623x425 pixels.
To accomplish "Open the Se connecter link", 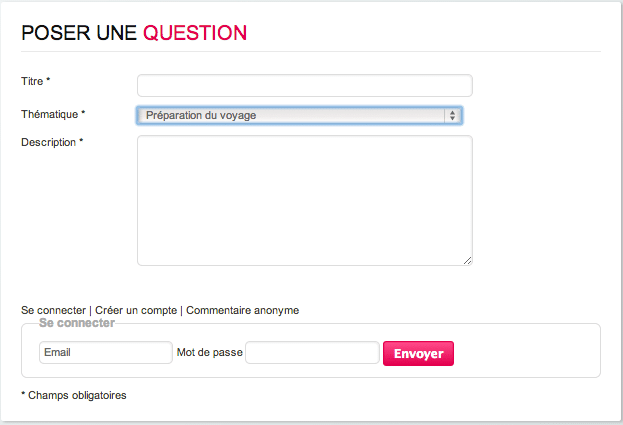I will tap(53, 310).
